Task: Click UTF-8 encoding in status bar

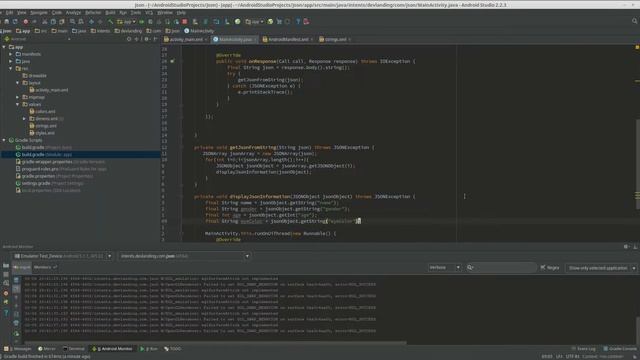Action: [573, 357]
